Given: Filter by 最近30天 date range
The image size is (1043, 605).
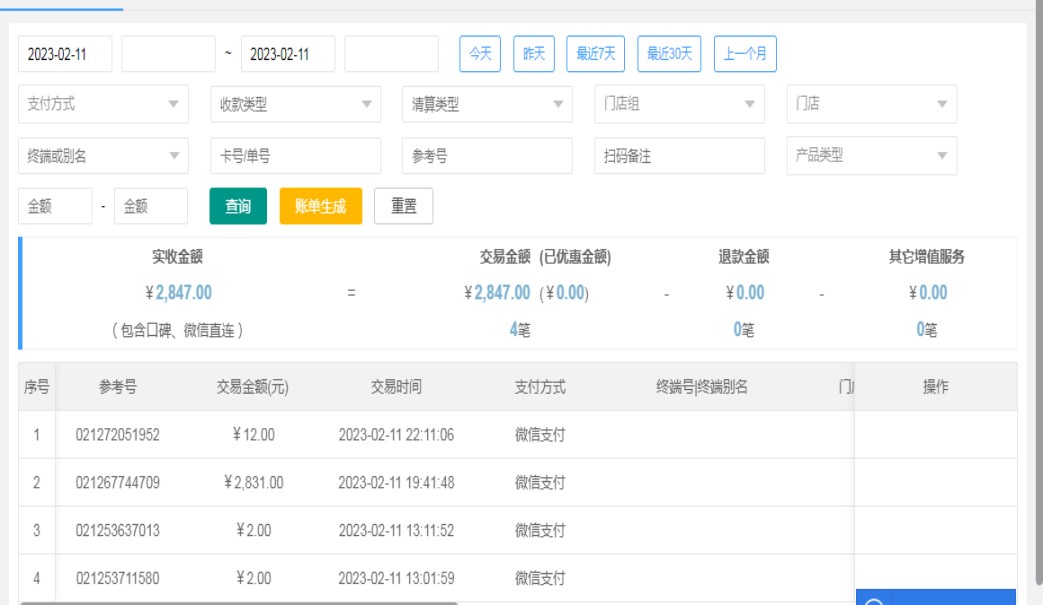Looking at the screenshot, I should pyautogui.click(x=669, y=54).
